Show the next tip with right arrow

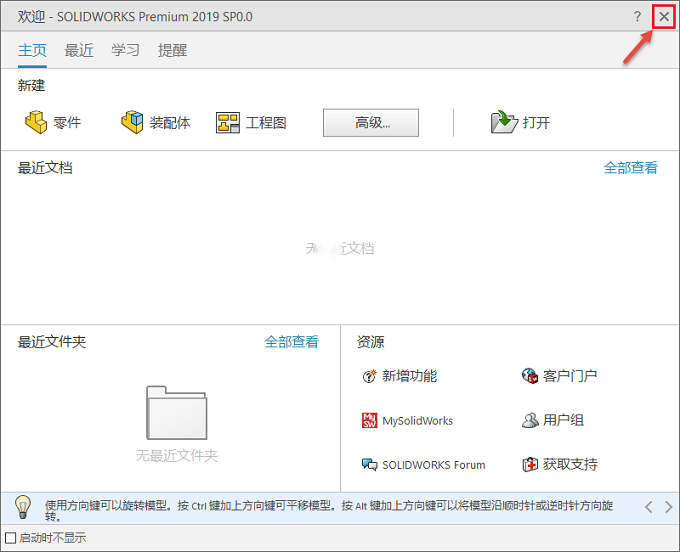click(669, 506)
